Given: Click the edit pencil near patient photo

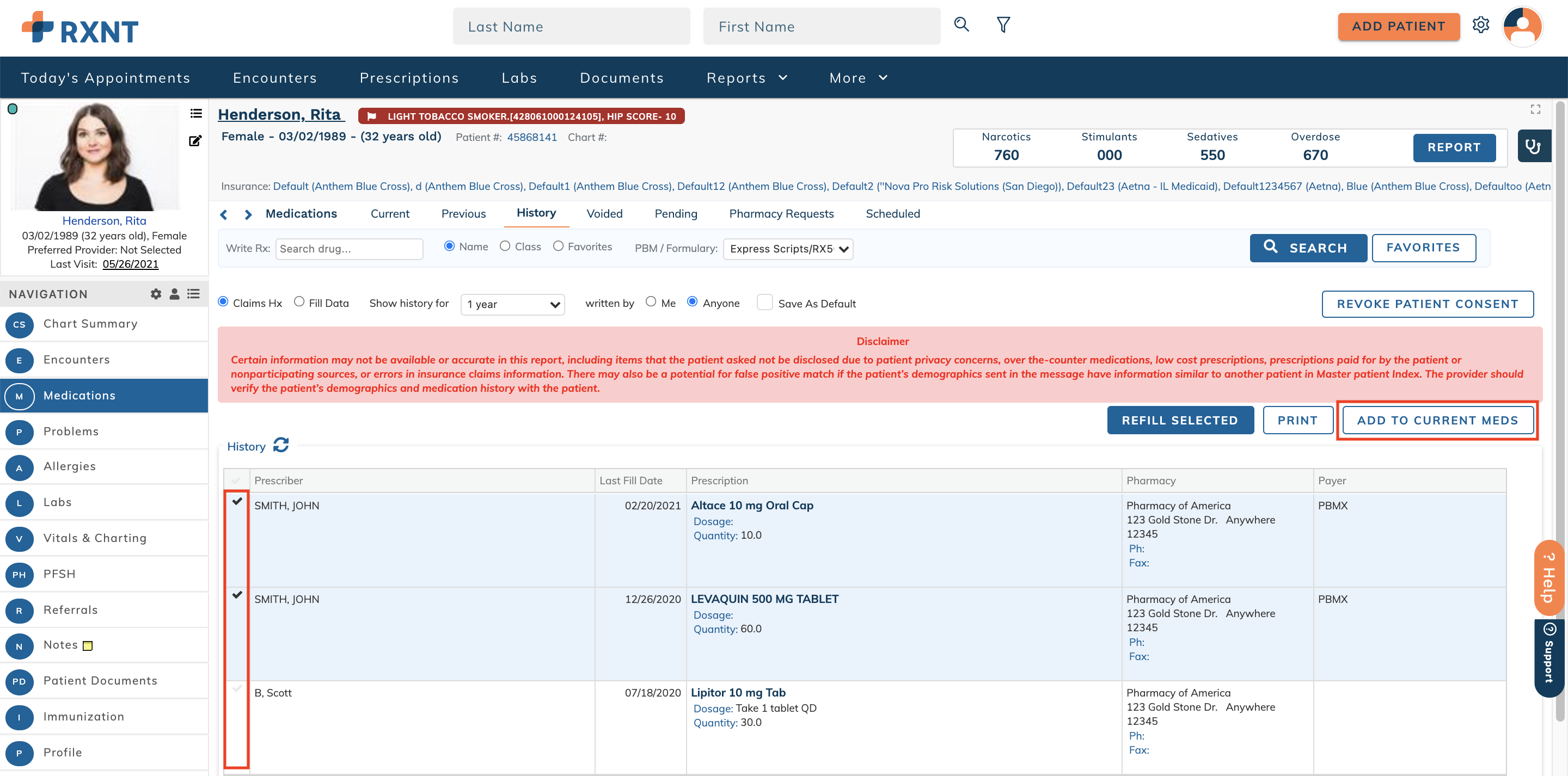Looking at the screenshot, I should click(195, 140).
